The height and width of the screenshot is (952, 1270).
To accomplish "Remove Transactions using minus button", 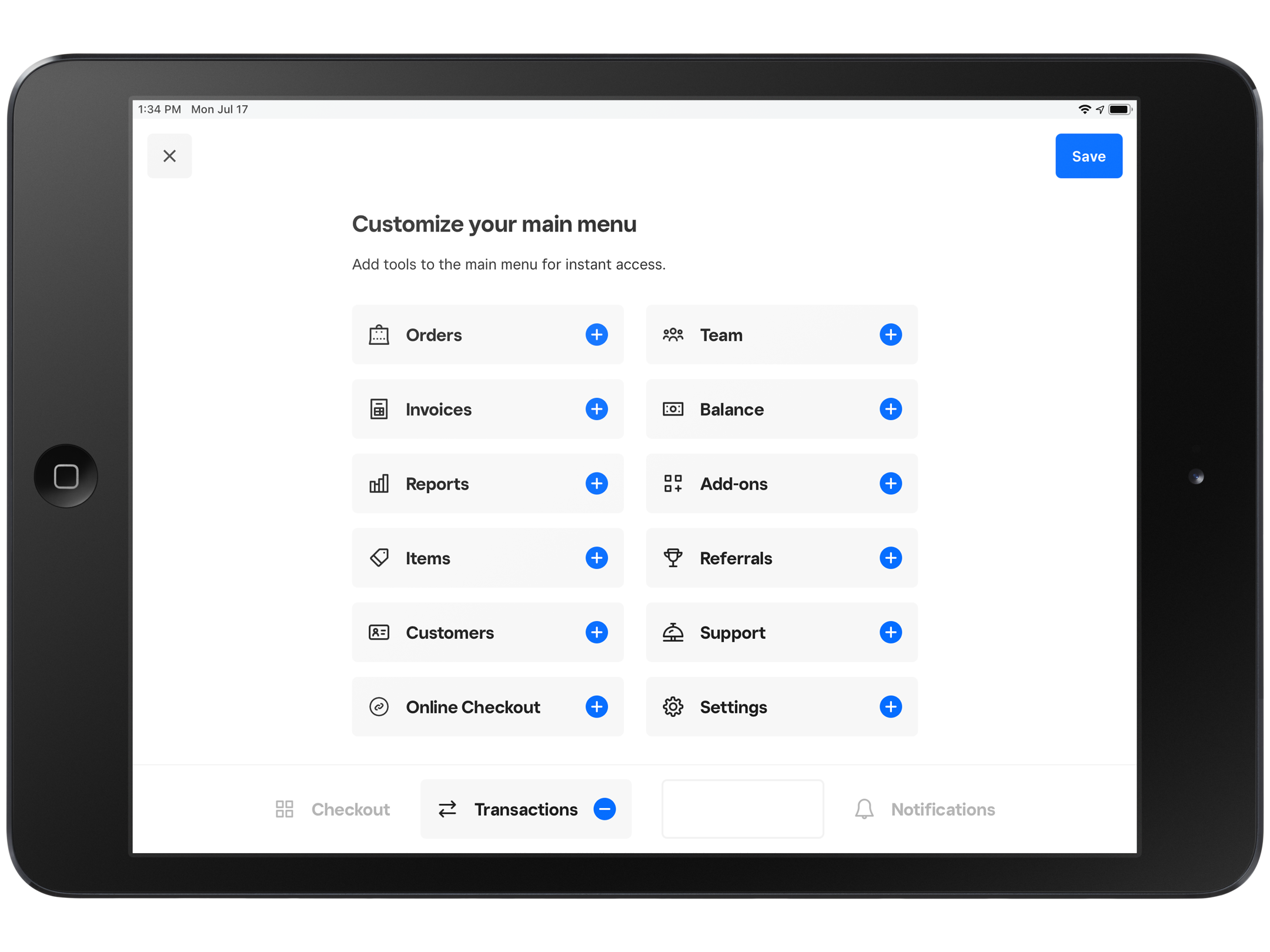I will (604, 809).
